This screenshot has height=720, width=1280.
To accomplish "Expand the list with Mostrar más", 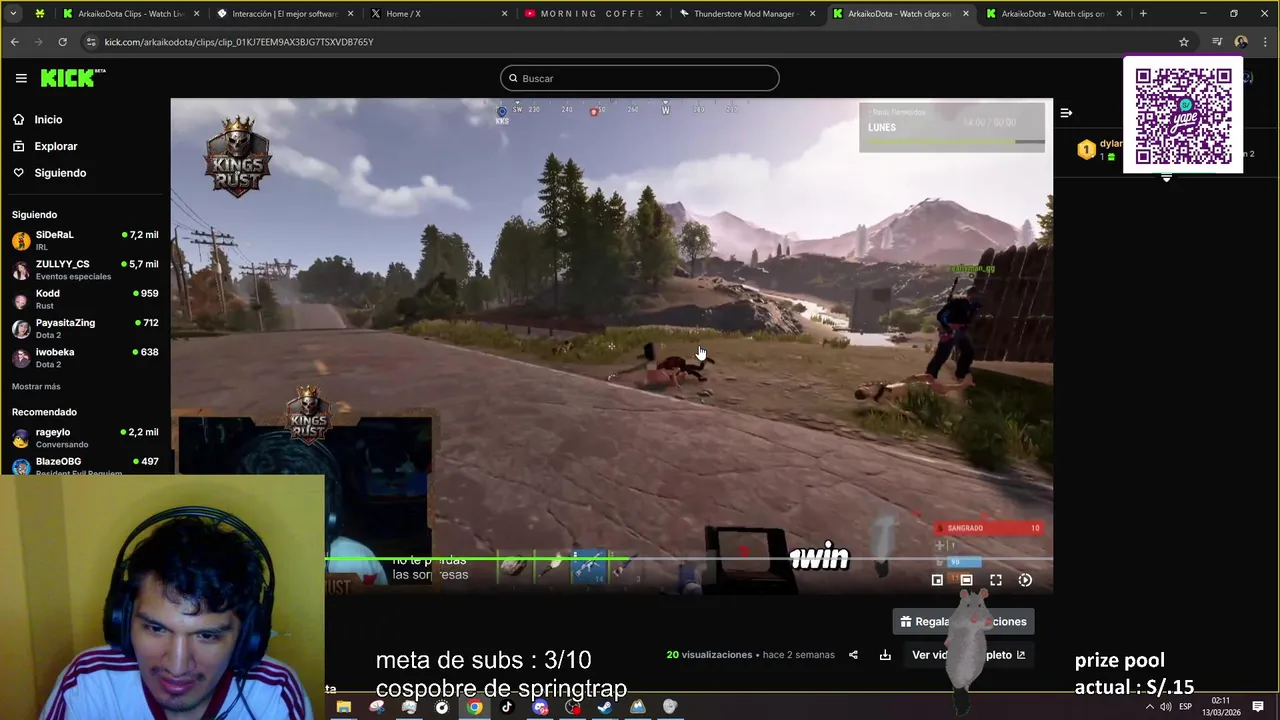I will pyautogui.click(x=36, y=386).
